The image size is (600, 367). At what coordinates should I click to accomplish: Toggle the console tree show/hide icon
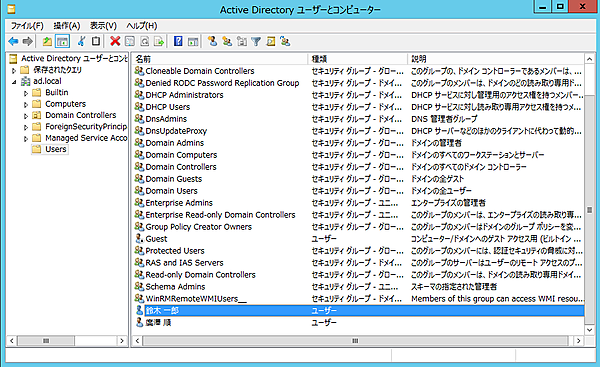point(62,41)
